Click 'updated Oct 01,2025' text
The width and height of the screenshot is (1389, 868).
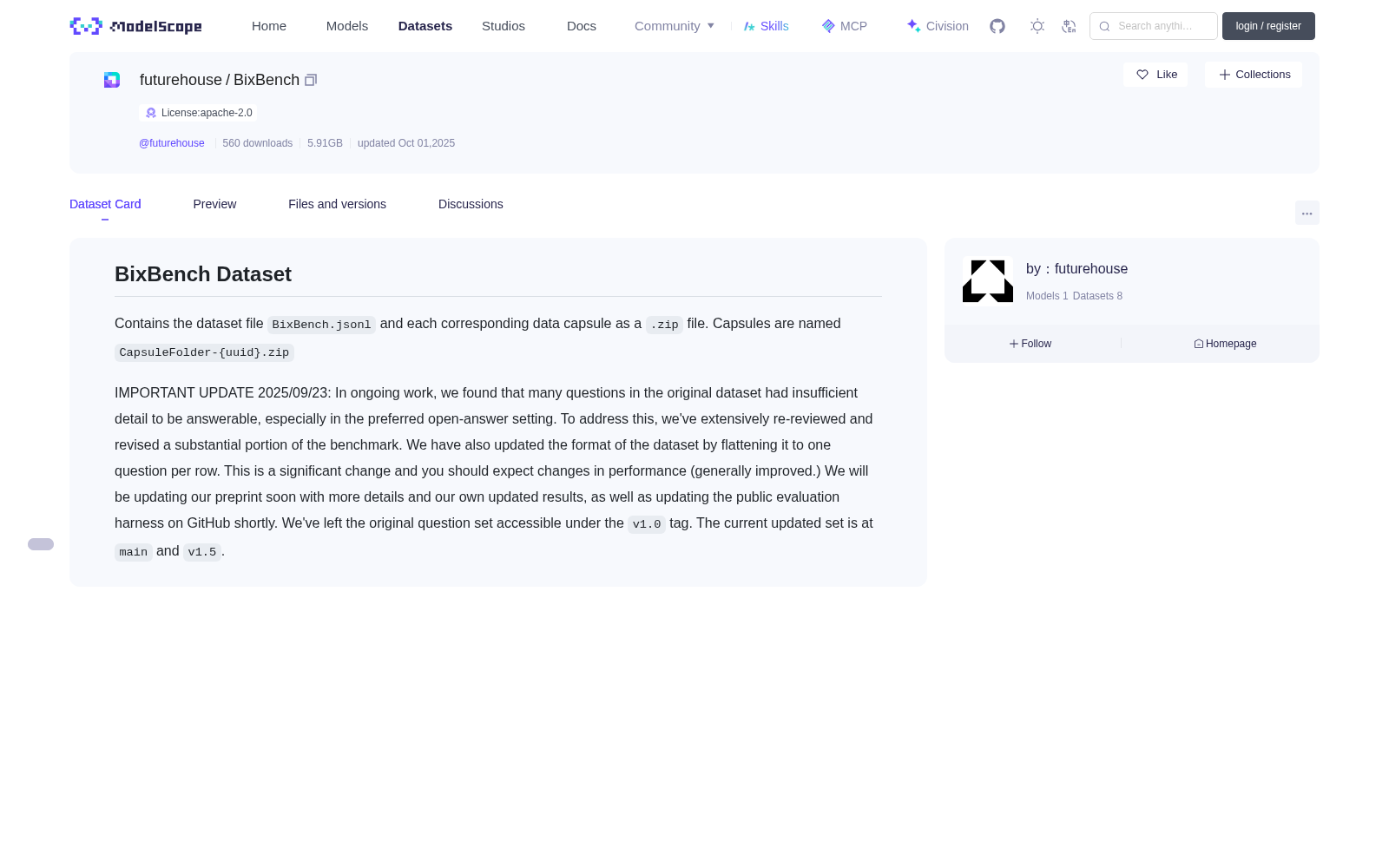tap(406, 143)
